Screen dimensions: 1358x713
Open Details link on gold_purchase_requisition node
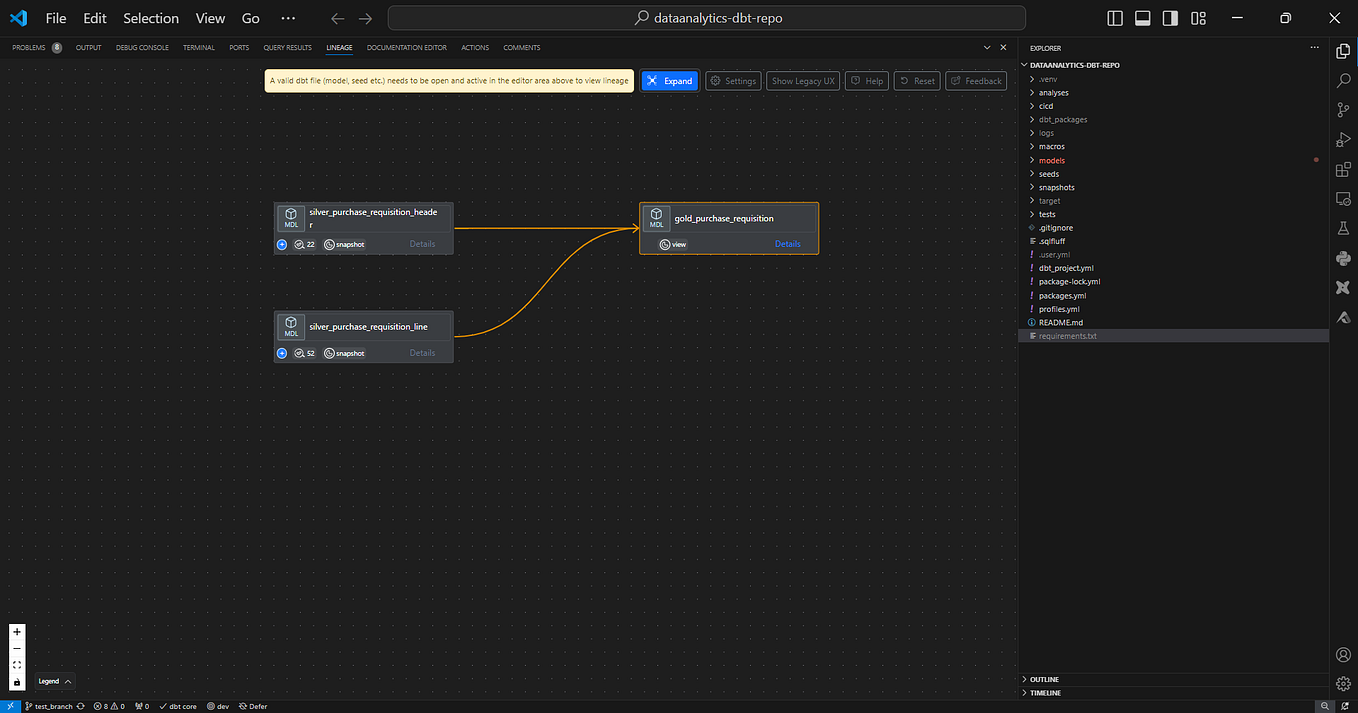(x=788, y=244)
